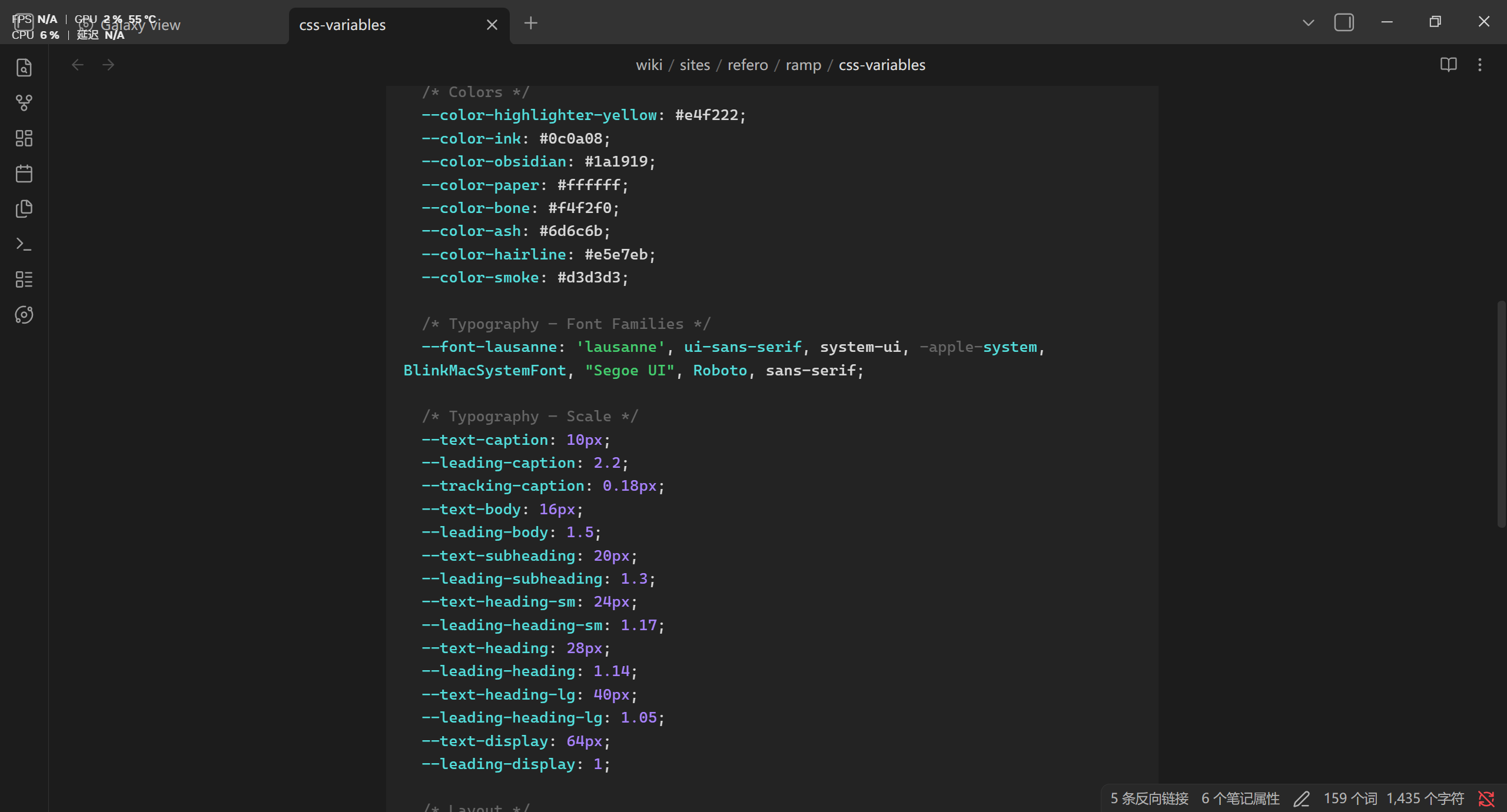Screen dimensions: 1507x812
Task: Click the --leading-heading-sm 1.17 line
Action: (543, 625)
